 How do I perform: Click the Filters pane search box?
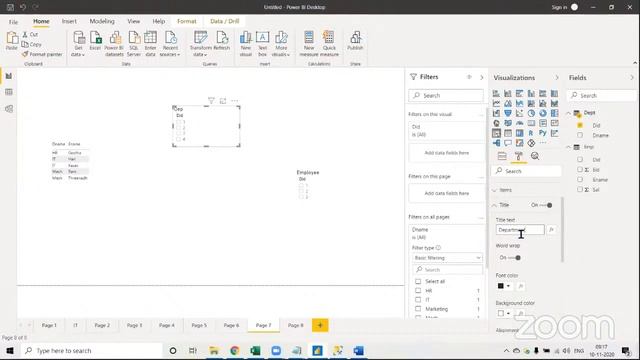pos(446,96)
